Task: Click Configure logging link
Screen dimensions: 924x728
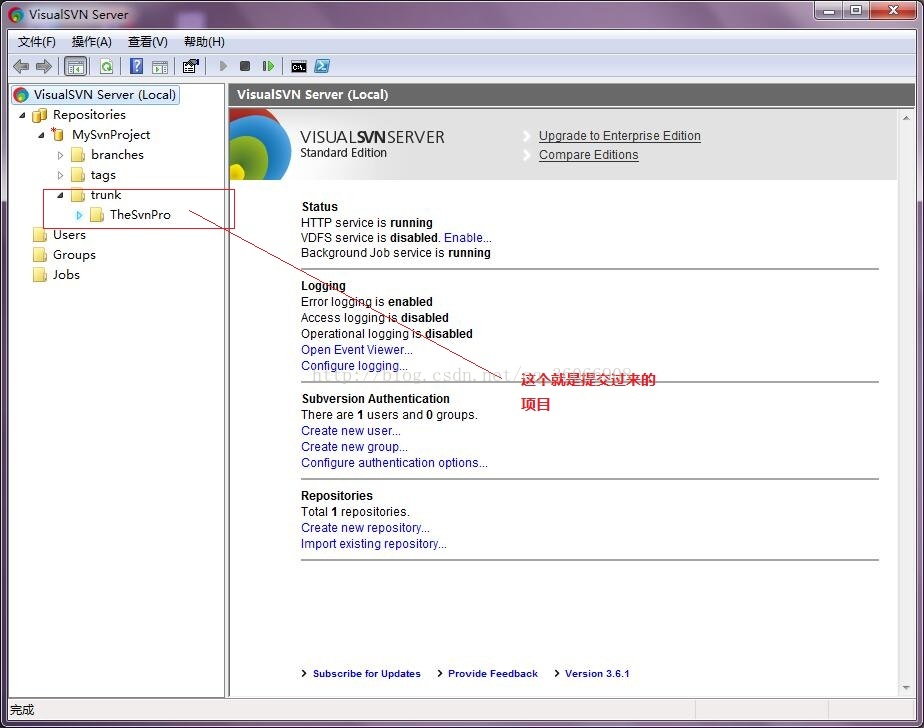Action: (354, 365)
